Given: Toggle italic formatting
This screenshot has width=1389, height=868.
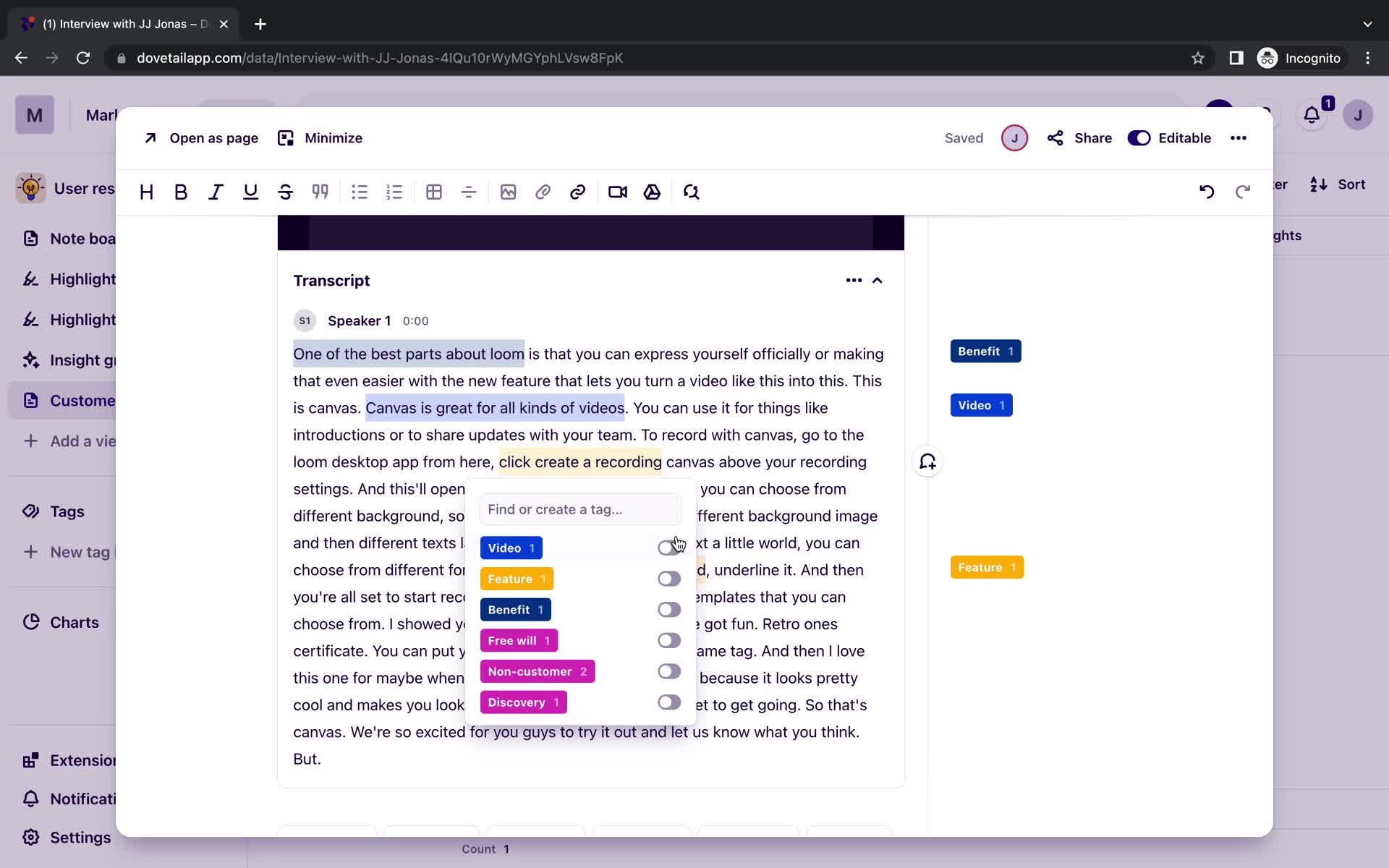Looking at the screenshot, I should (x=216, y=192).
